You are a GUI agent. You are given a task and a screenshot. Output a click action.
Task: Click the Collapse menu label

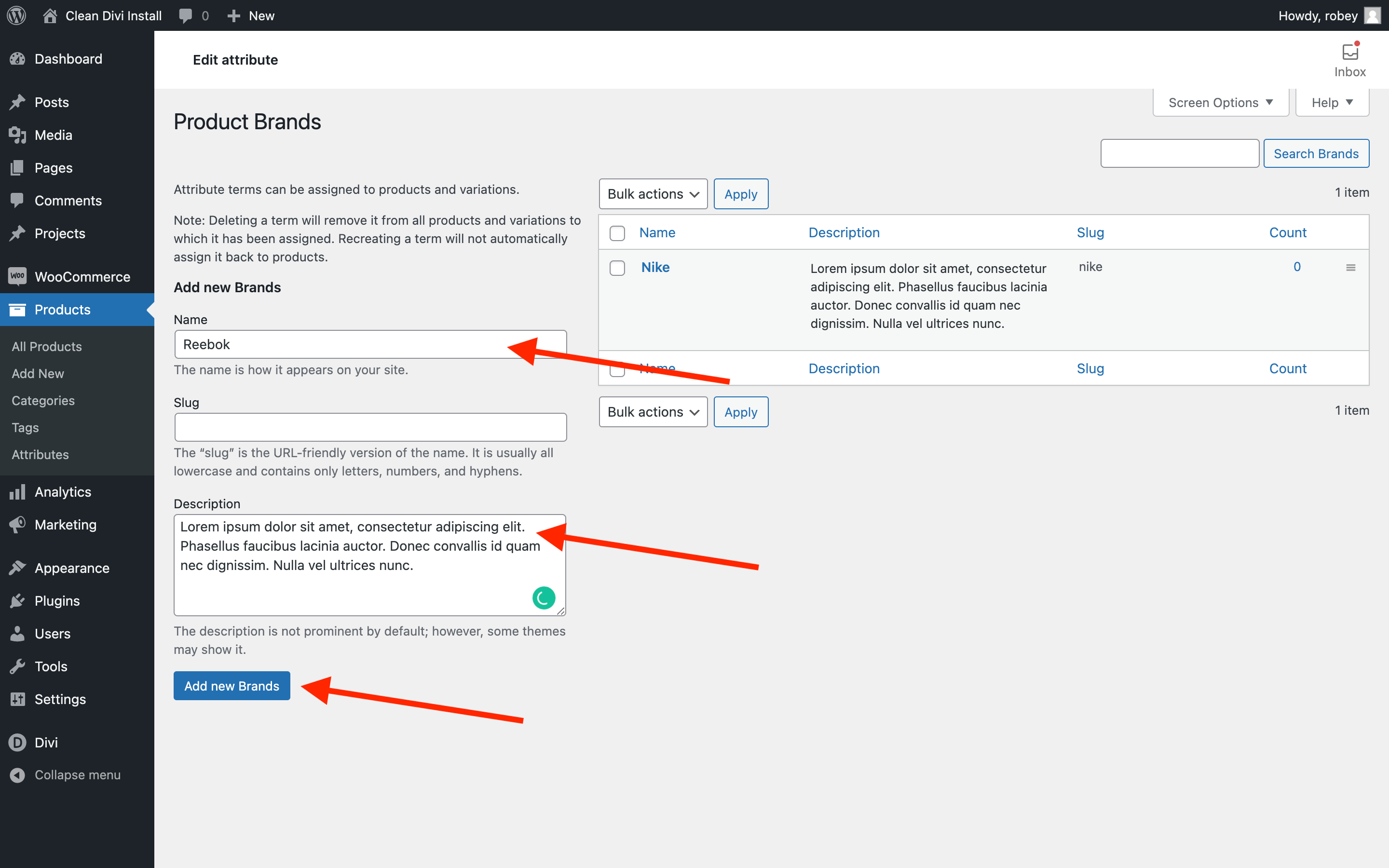pos(78,775)
